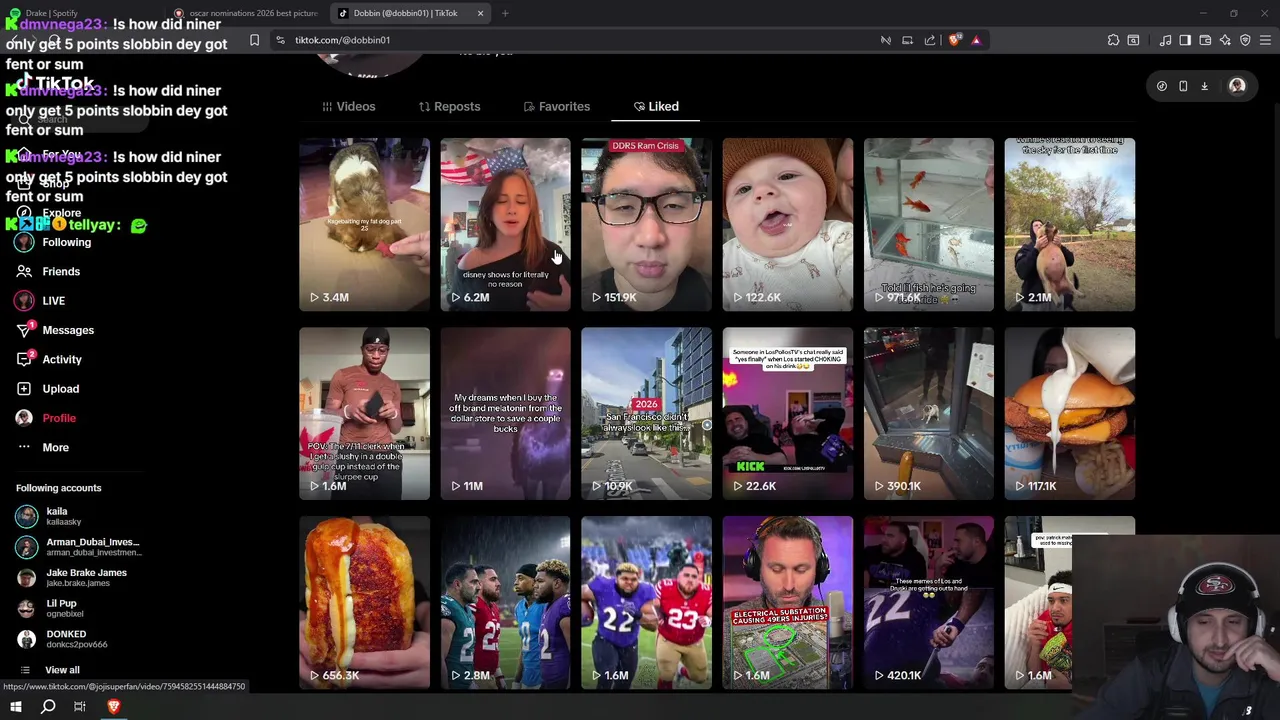This screenshot has width=1280, height=720.
Task: Close the Dobbin TikTok browser tab
Action: tap(480, 13)
